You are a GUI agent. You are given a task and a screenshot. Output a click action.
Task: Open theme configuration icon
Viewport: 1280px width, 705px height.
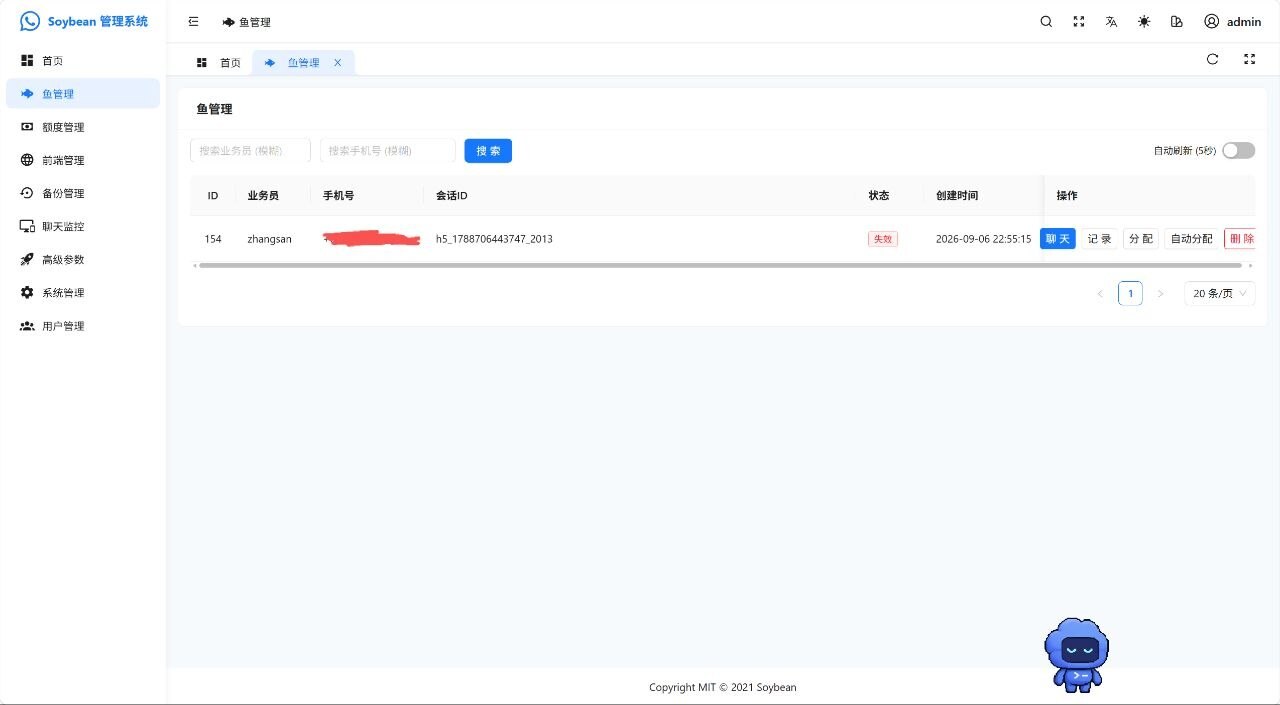click(1177, 21)
